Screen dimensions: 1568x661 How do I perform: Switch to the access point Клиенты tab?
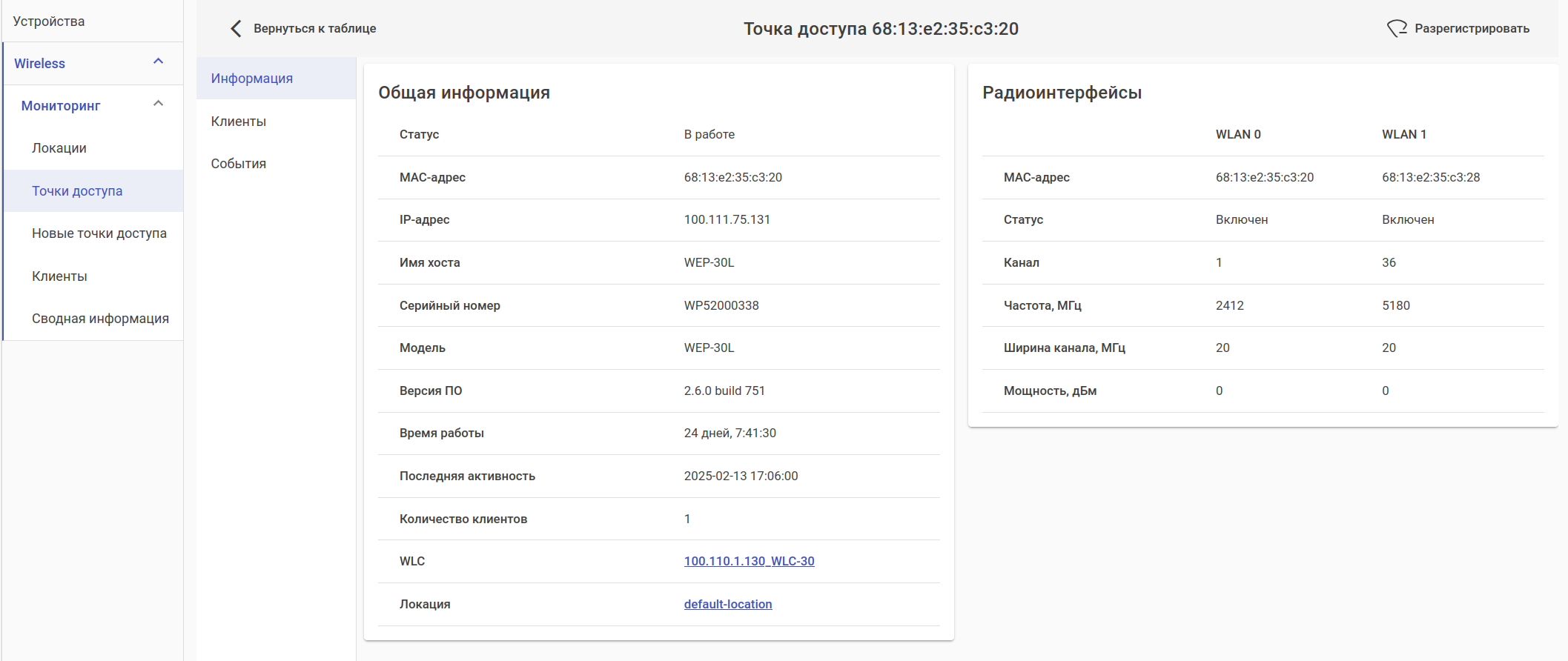click(x=239, y=122)
